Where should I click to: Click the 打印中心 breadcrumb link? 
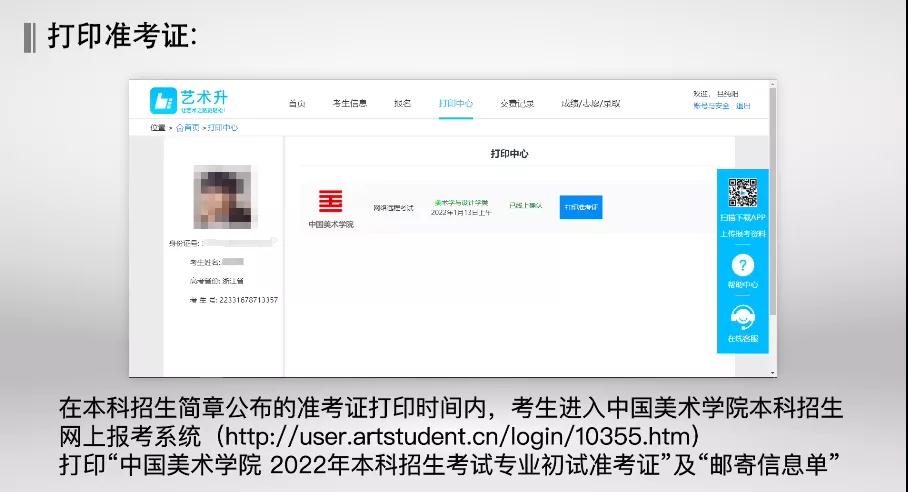(x=222, y=127)
